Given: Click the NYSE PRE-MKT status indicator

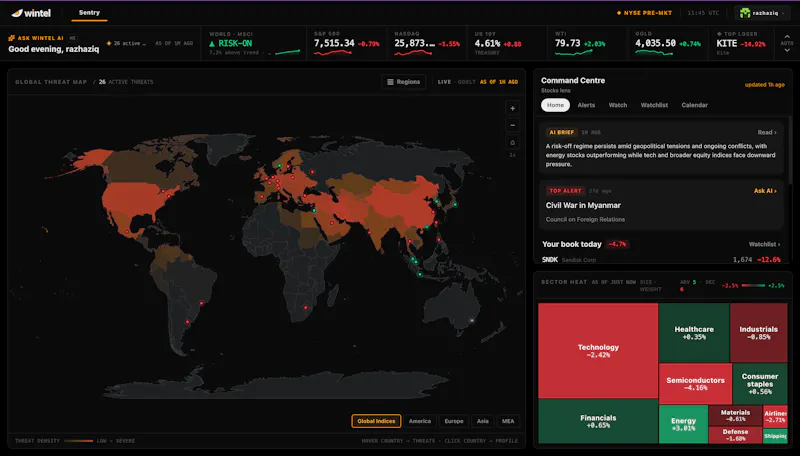Looking at the screenshot, I should pos(644,13).
